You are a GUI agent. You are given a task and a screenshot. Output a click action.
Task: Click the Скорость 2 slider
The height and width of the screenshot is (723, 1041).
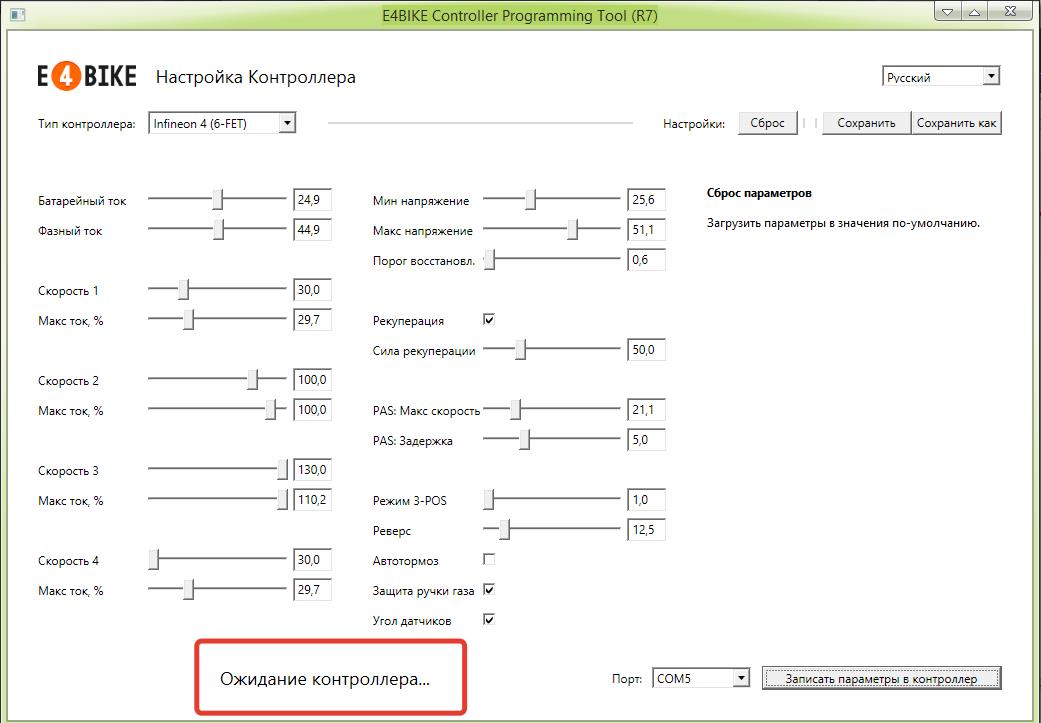point(217,380)
